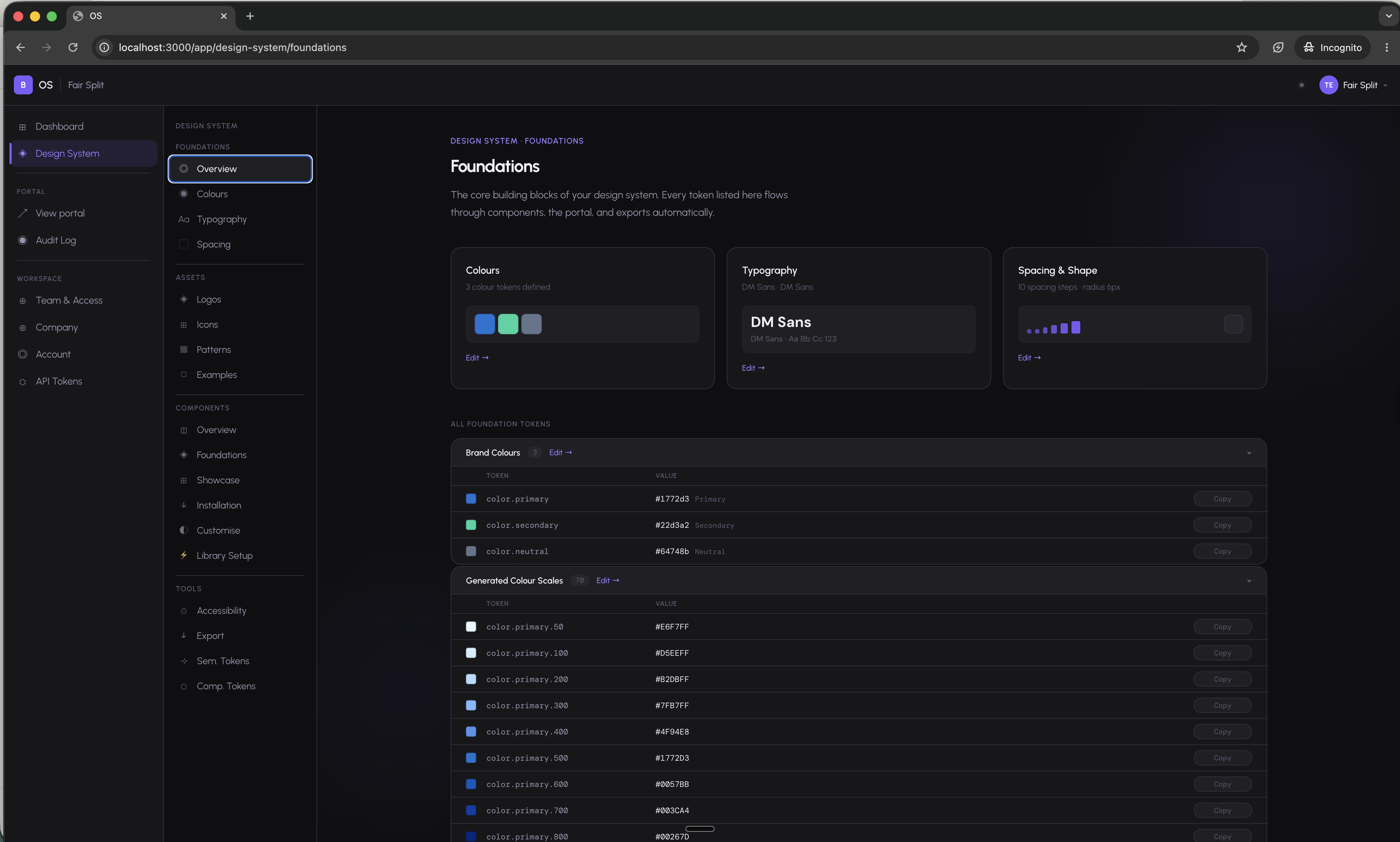This screenshot has height=842, width=1400.
Task: Click the Showcase grid icon
Action: click(x=184, y=480)
